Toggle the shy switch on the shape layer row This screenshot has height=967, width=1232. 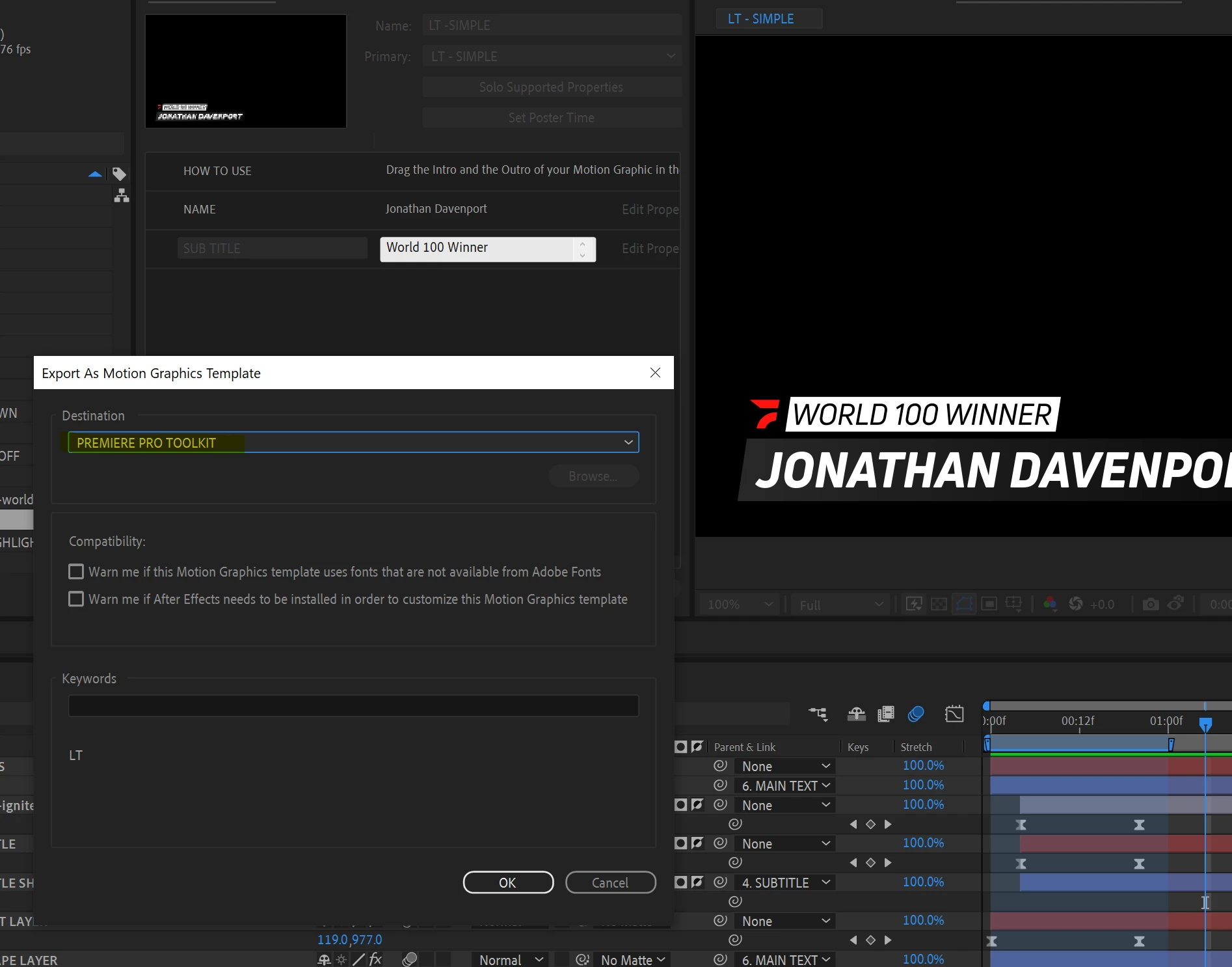[324, 959]
